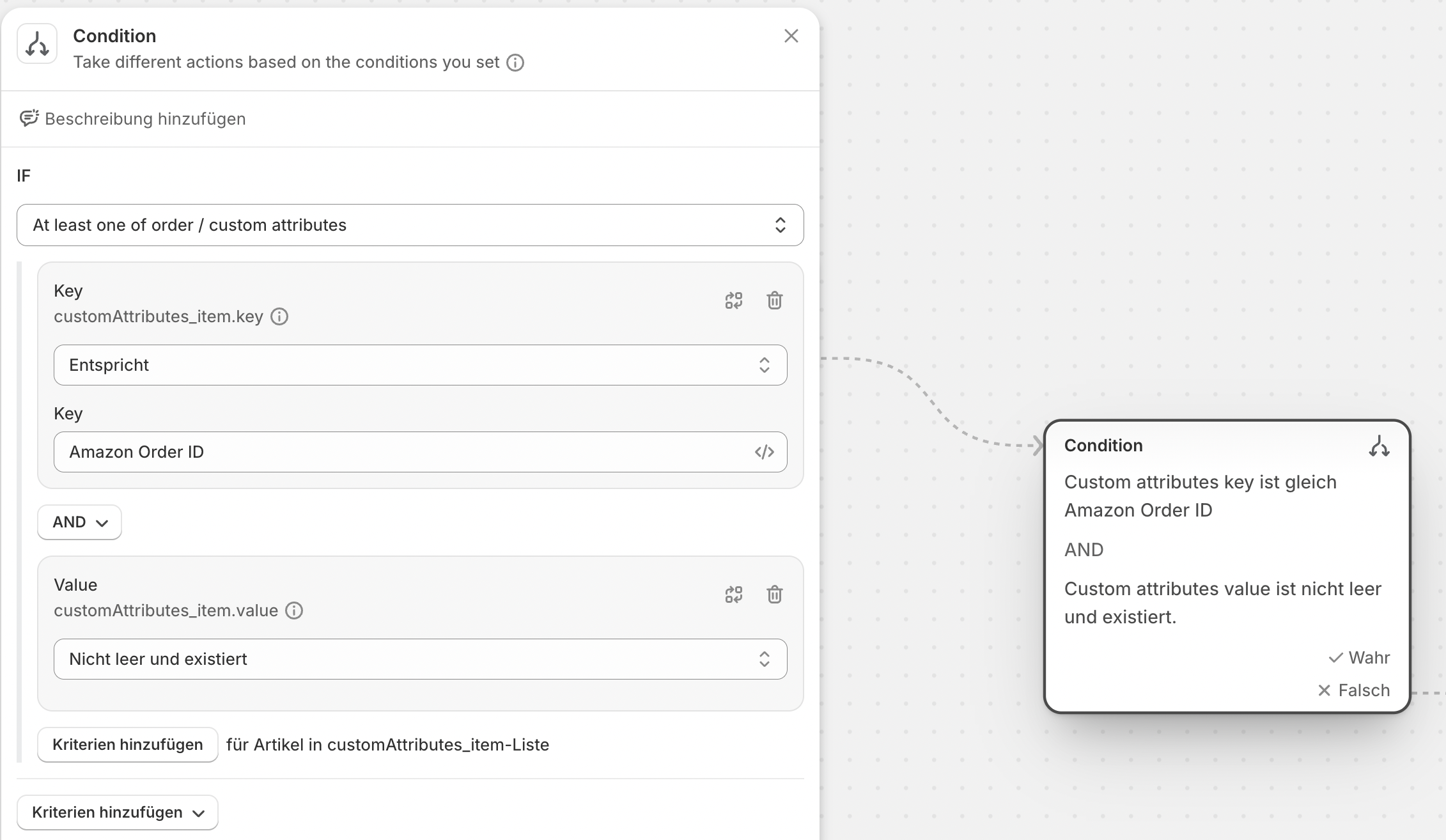
Task: Click the replace icon for Key criterion
Action: click(x=734, y=300)
